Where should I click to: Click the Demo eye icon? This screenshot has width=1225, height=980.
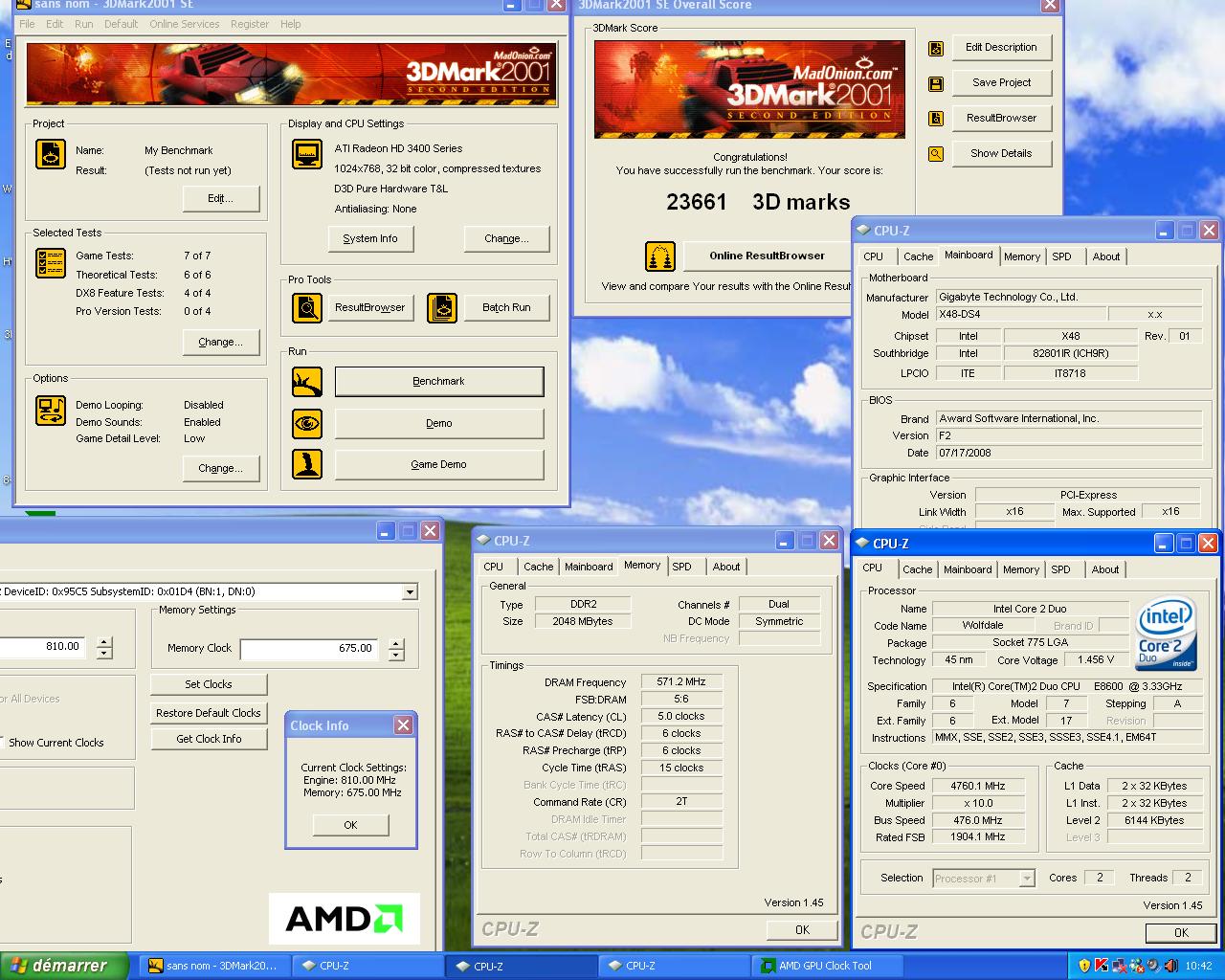(x=307, y=423)
